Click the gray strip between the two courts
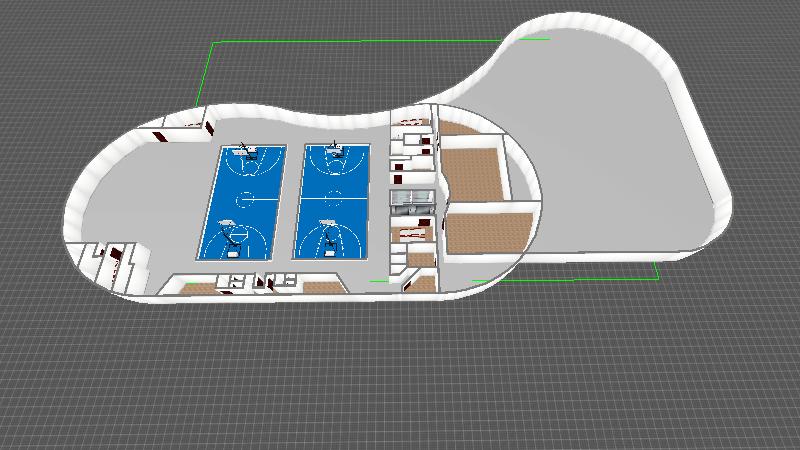Viewport: 800px width, 450px height. (x=289, y=200)
